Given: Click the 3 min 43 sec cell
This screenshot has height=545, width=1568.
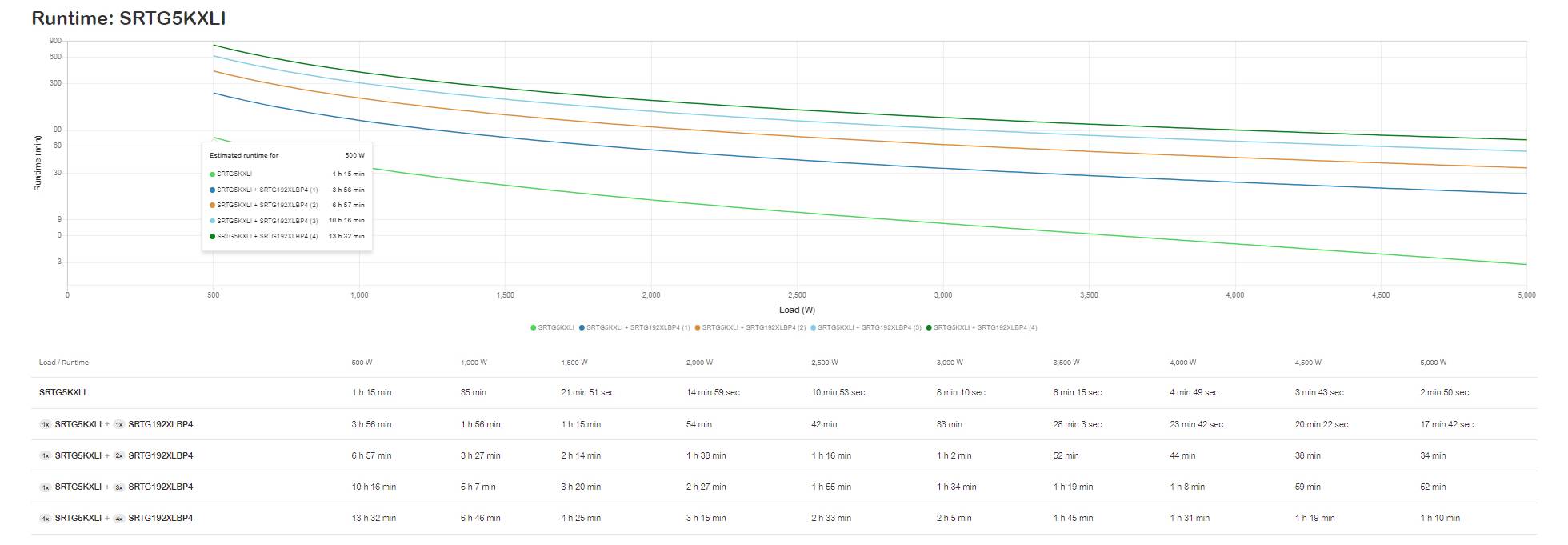Looking at the screenshot, I should click(1319, 392).
